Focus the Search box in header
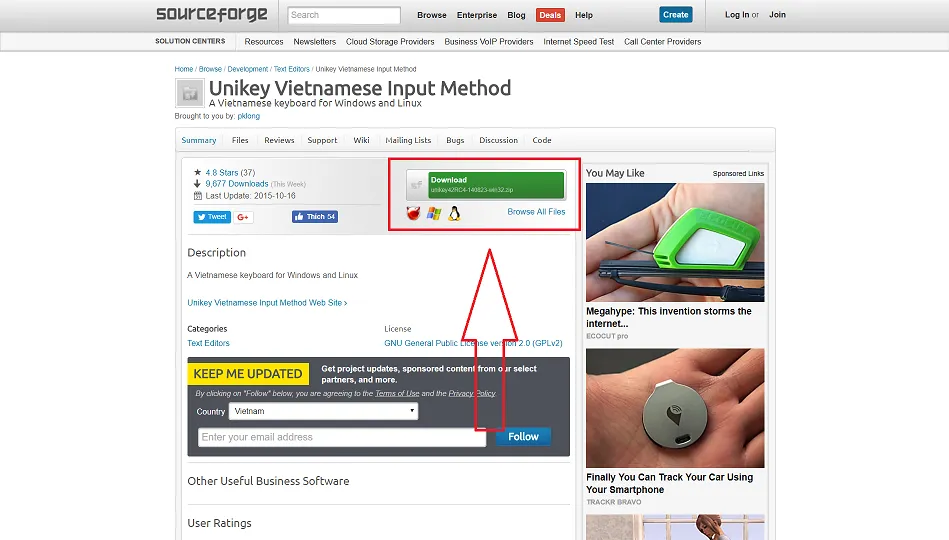 pos(344,15)
